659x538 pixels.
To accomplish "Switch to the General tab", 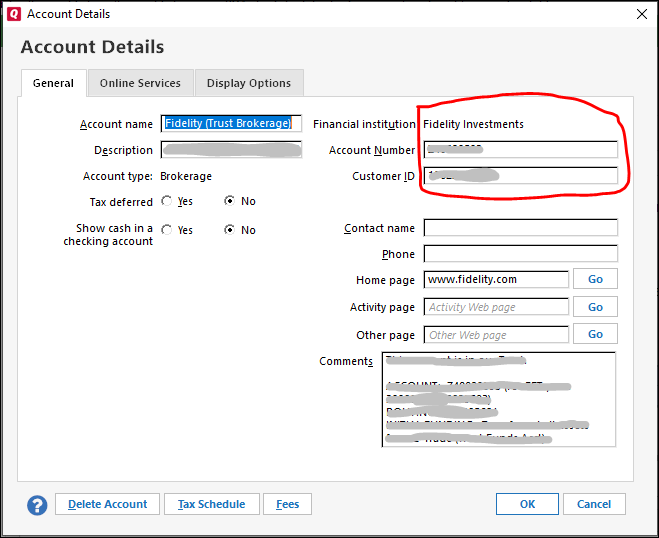I will pyautogui.click(x=53, y=83).
